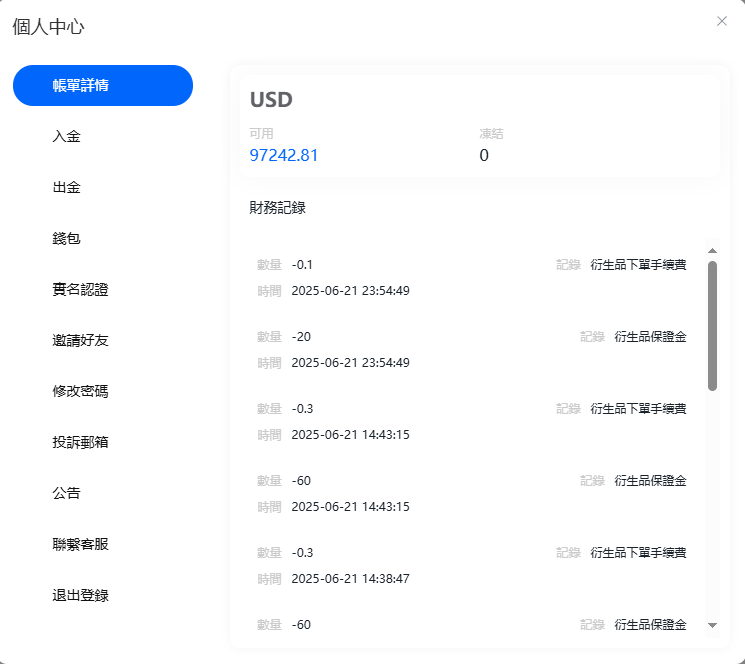745x664 pixels.
Task: Open the 投訴郵箱 option
Action: [81, 442]
